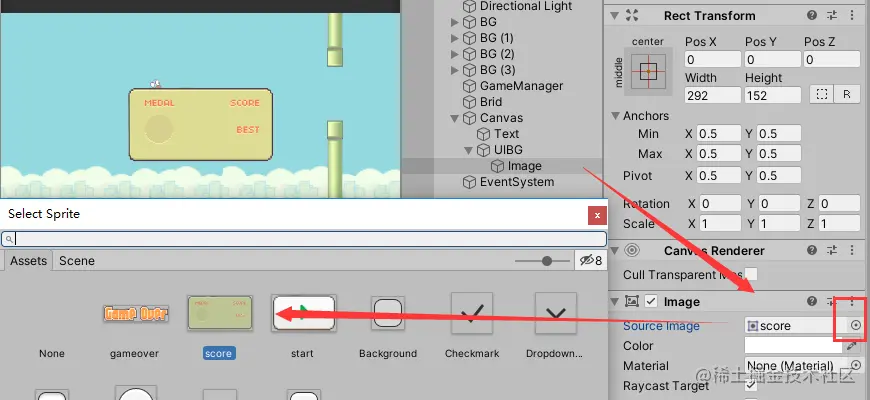Viewport: 870px width, 400px height.
Task: Expand the BG (2) hierarchy arrow
Action: click(x=455, y=54)
